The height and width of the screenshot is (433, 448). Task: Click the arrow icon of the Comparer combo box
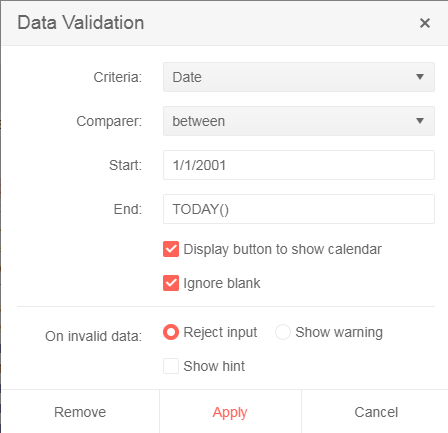pyautogui.click(x=420, y=121)
